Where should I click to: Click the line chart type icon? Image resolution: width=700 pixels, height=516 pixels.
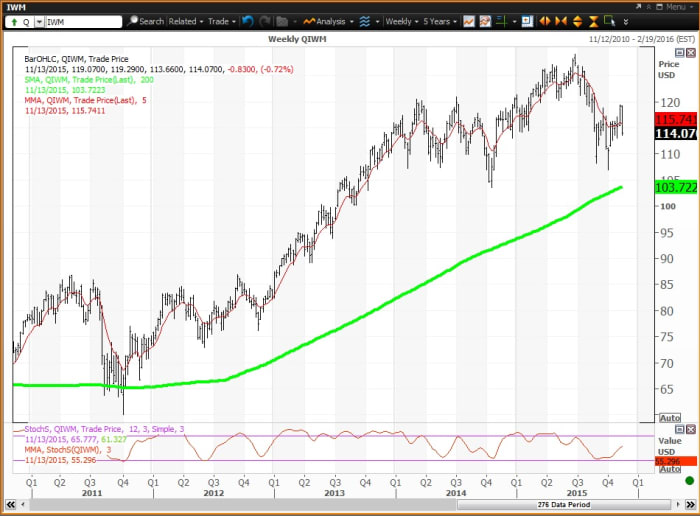pos(469,21)
